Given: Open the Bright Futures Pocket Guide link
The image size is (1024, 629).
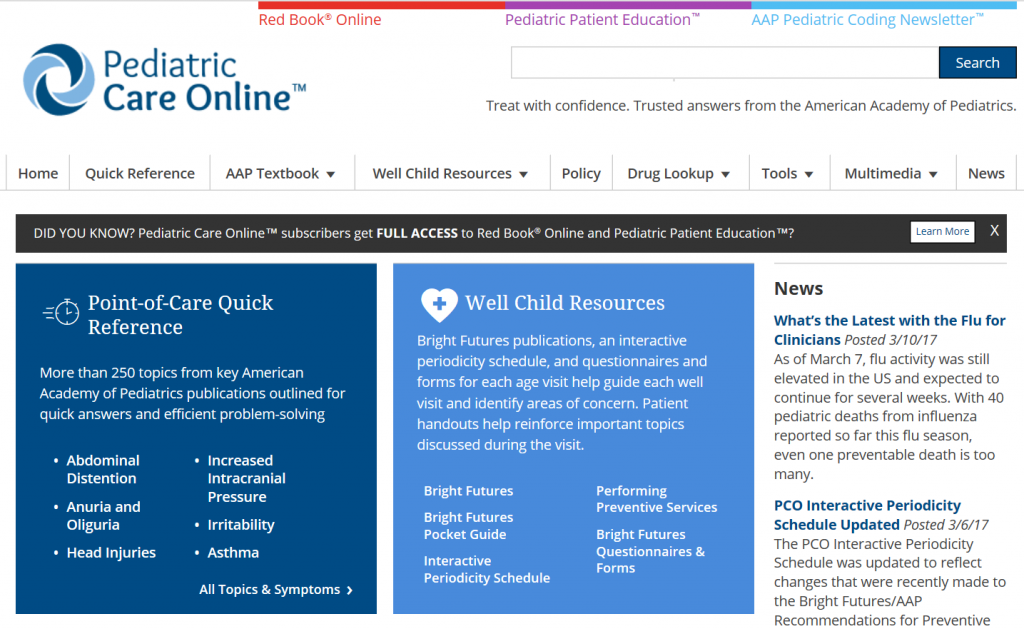Looking at the screenshot, I should (x=468, y=525).
